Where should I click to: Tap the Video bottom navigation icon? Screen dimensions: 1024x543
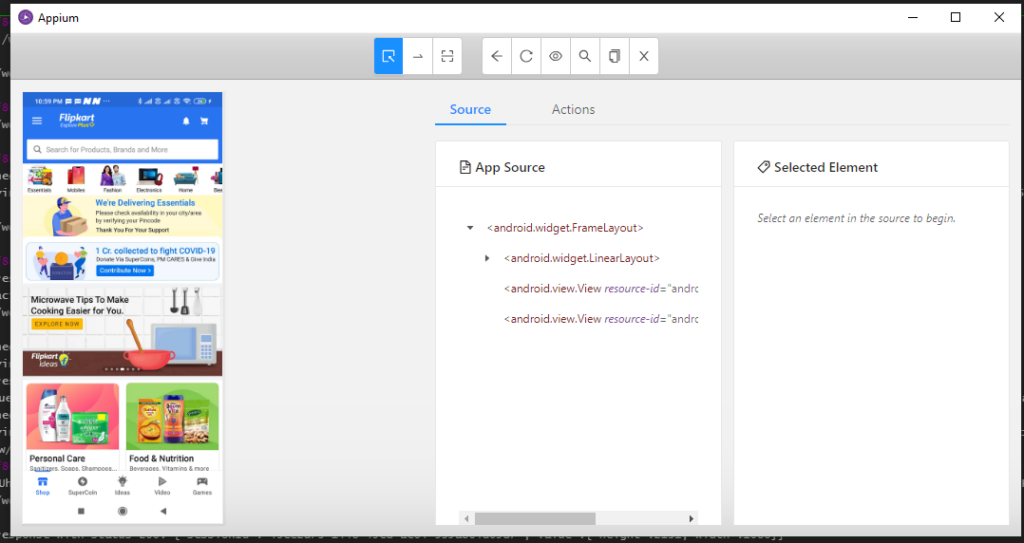[162, 486]
